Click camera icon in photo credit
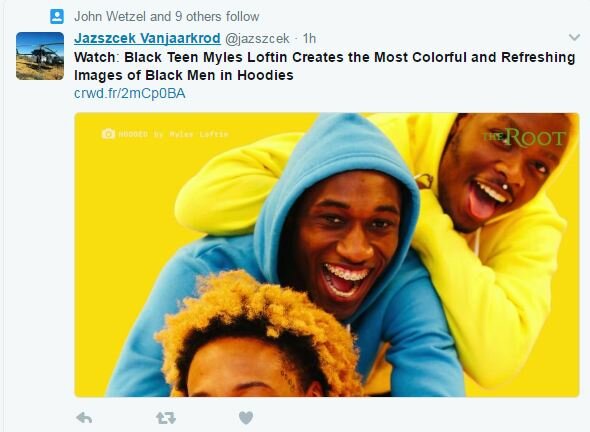Screen dimensions: 590x432 (x=108, y=134)
